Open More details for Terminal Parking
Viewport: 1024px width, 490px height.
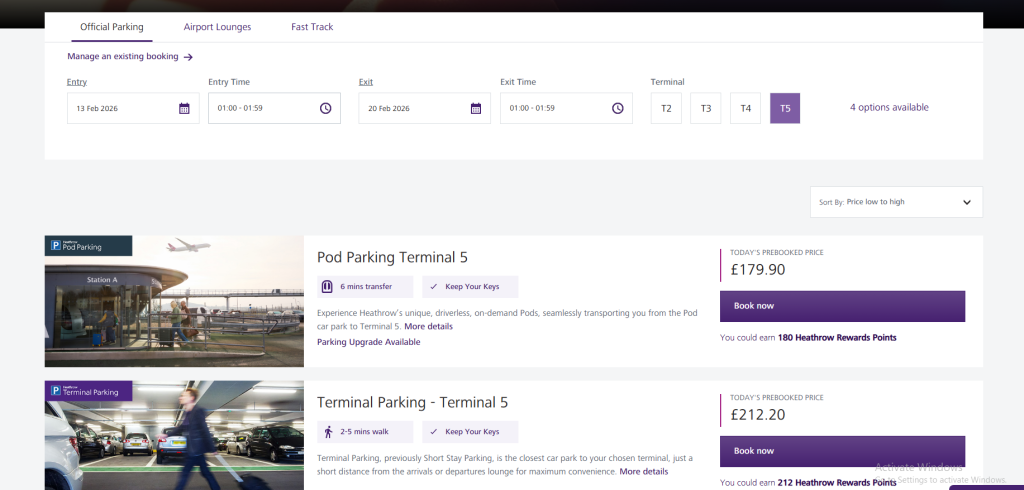pyautogui.click(x=644, y=471)
